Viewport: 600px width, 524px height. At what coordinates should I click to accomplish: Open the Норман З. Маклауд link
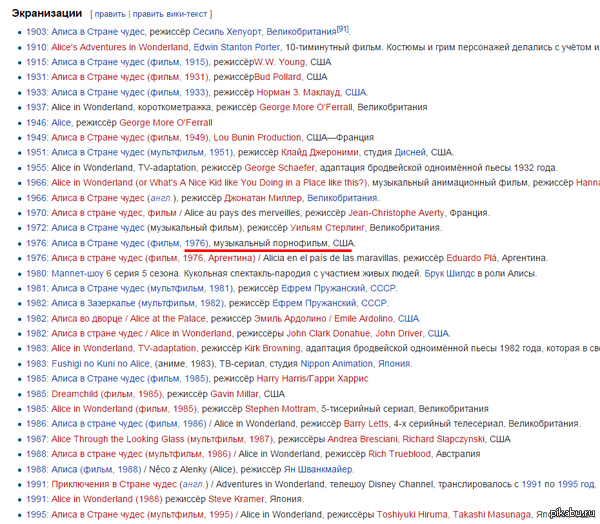298,92
